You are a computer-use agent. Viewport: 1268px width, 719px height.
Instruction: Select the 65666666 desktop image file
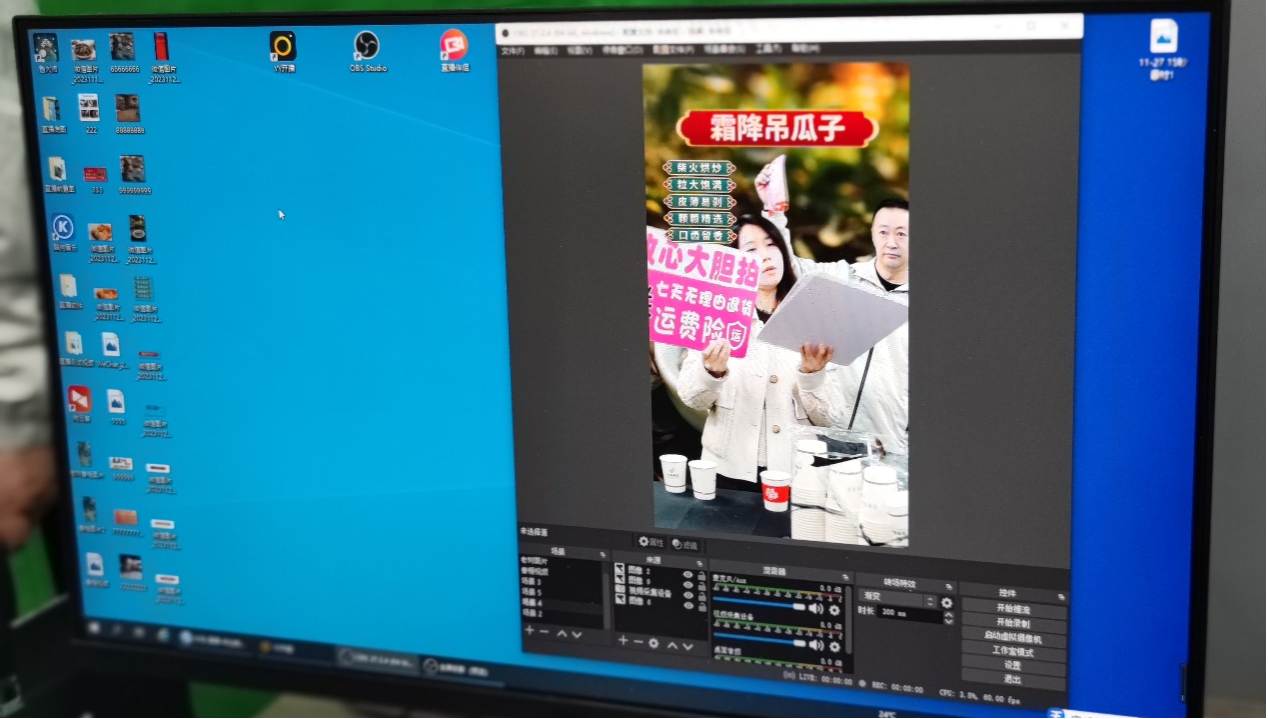tap(122, 53)
